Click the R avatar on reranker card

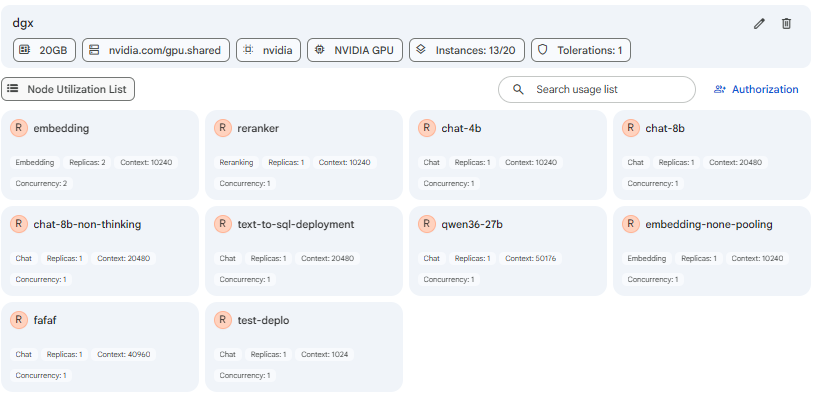tap(223, 128)
